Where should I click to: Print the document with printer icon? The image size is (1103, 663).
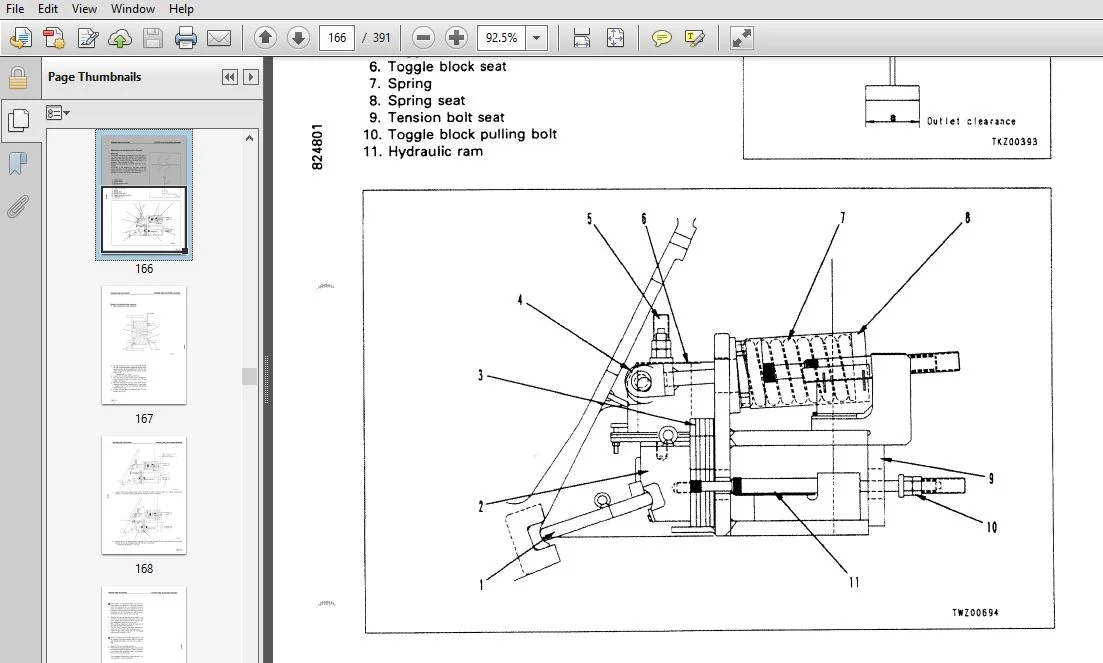[x=186, y=37]
